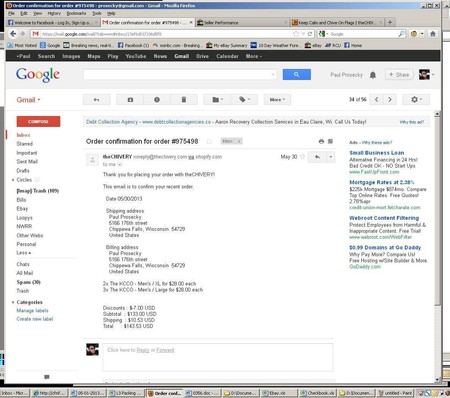Viewport: 450px width, 398px height.
Task: Archive this email with the archive icon
Action: [130, 100]
